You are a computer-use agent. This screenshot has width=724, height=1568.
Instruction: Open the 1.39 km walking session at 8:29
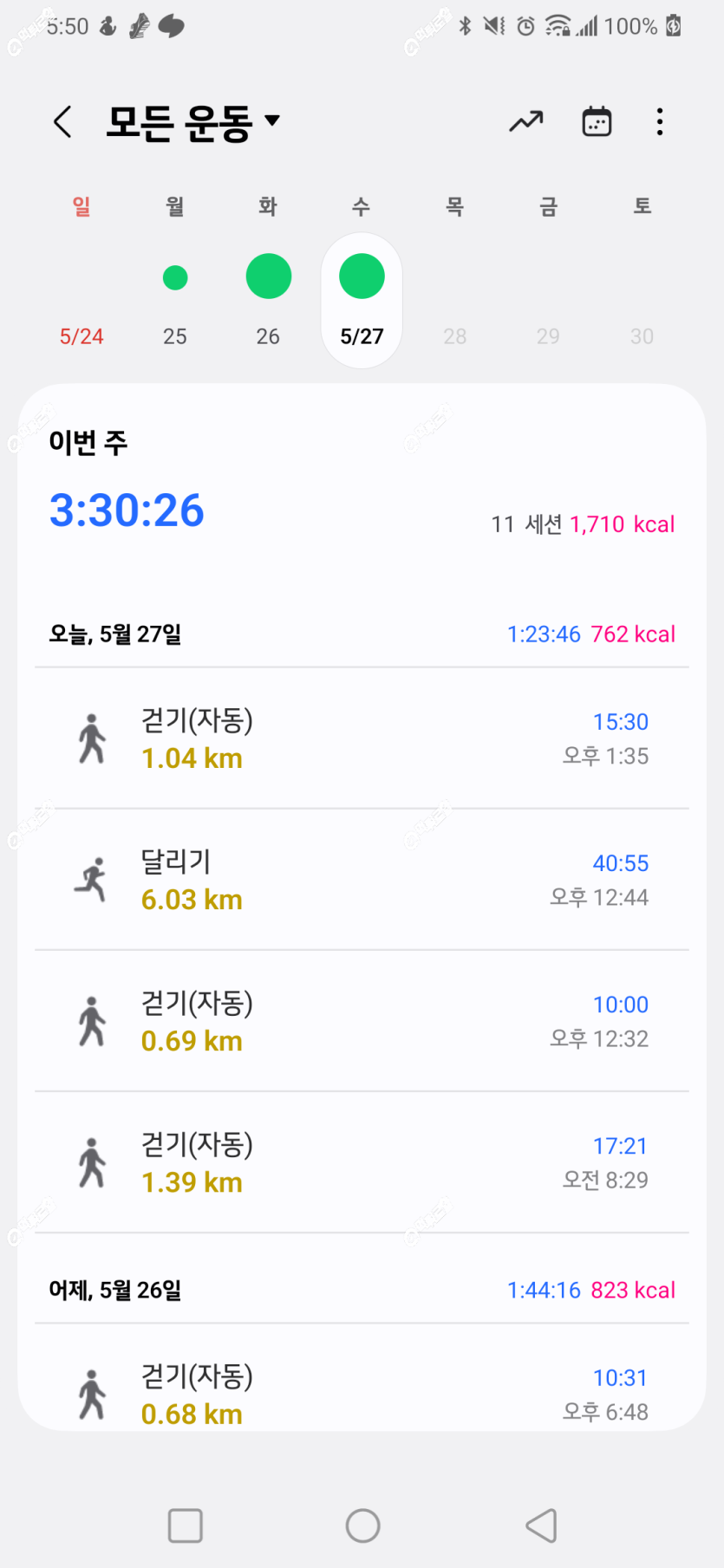point(362,1162)
